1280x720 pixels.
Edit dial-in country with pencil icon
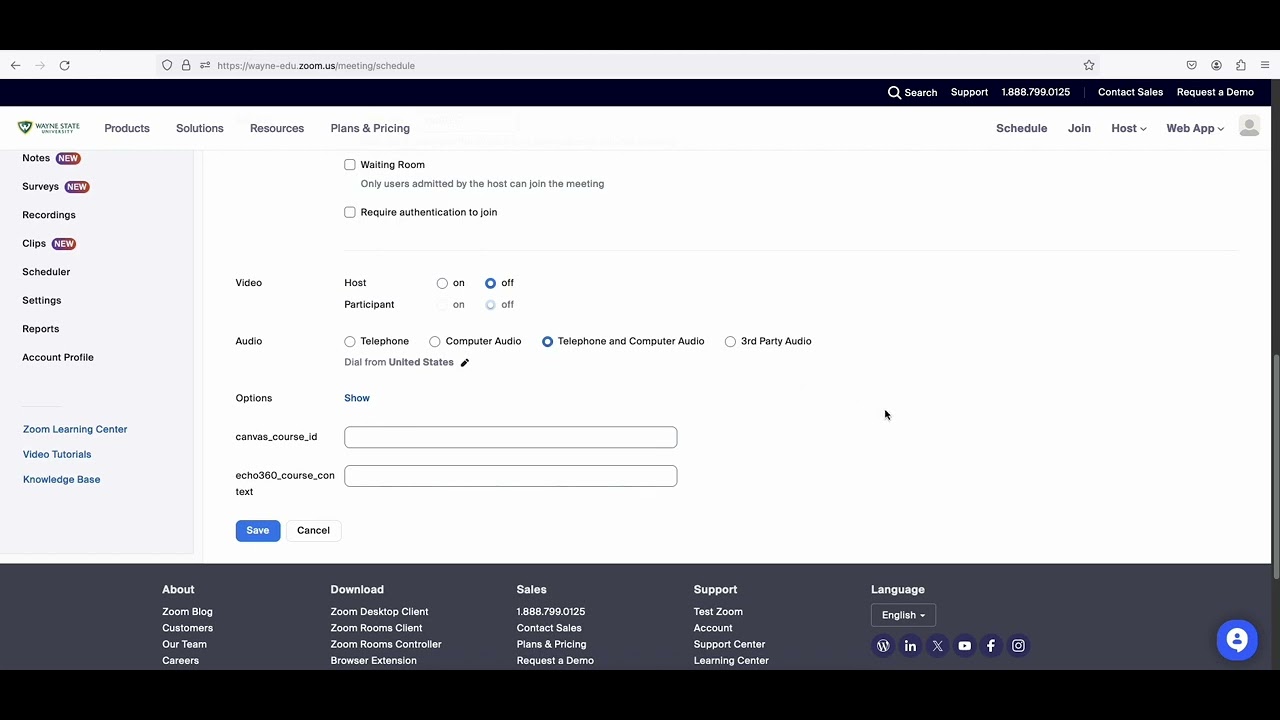tap(464, 362)
